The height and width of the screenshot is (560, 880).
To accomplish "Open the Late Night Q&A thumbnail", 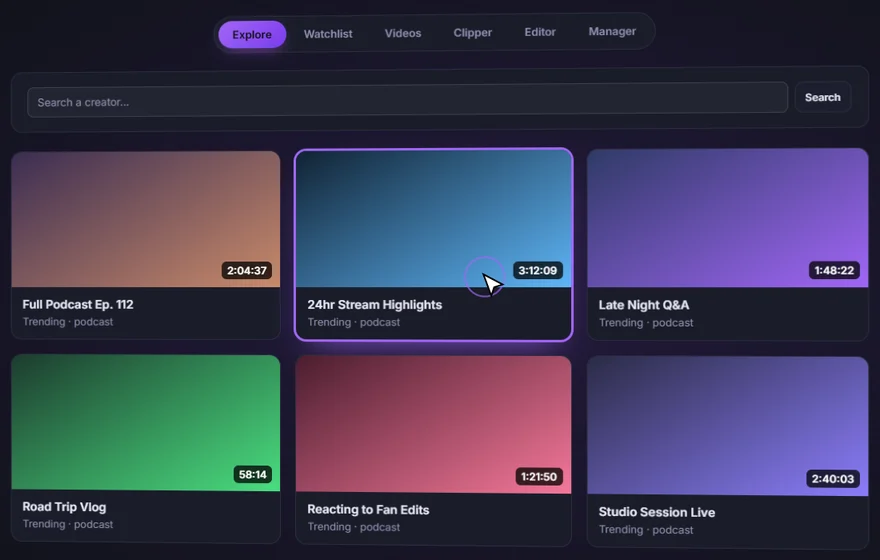I will point(728,218).
